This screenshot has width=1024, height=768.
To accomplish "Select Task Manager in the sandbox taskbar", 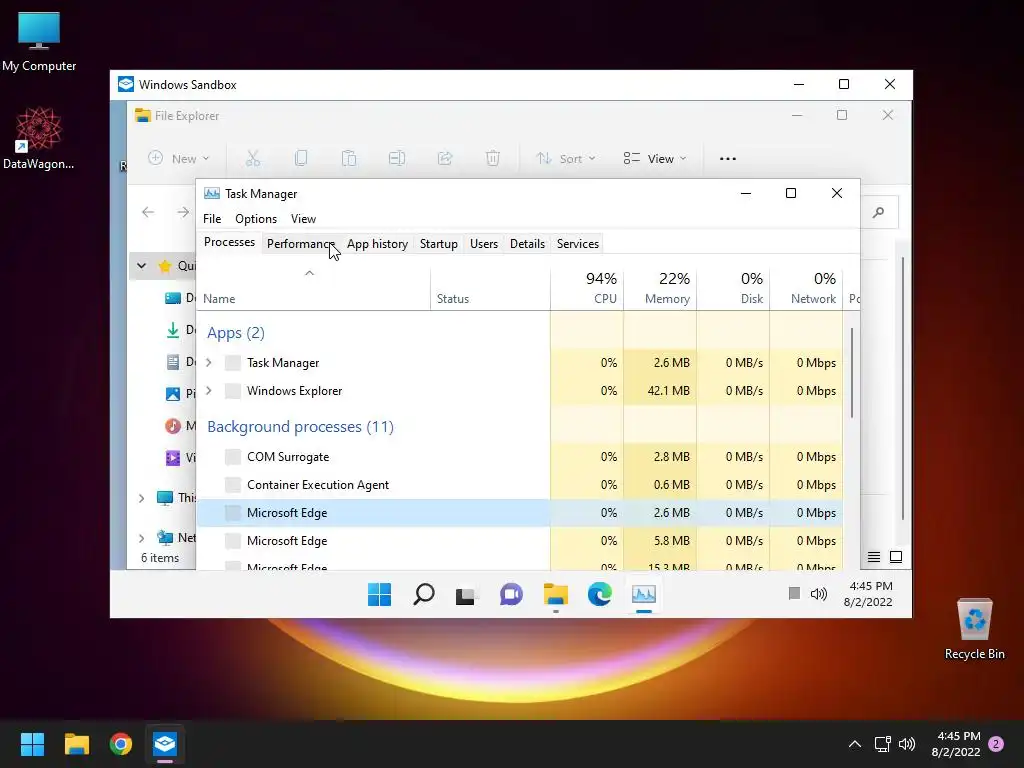I will (x=644, y=594).
